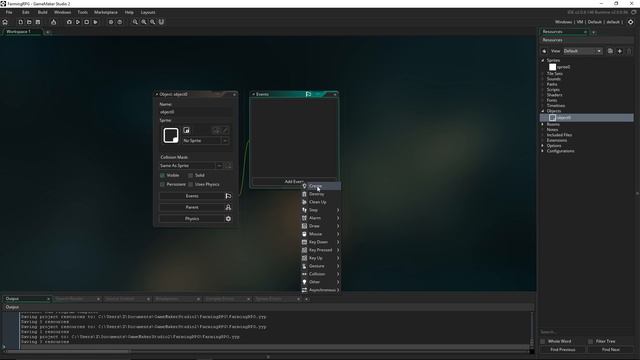The width and height of the screenshot is (640, 360).
Task: Click the Find Previous button
Action: pyautogui.click(x=563, y=350)
